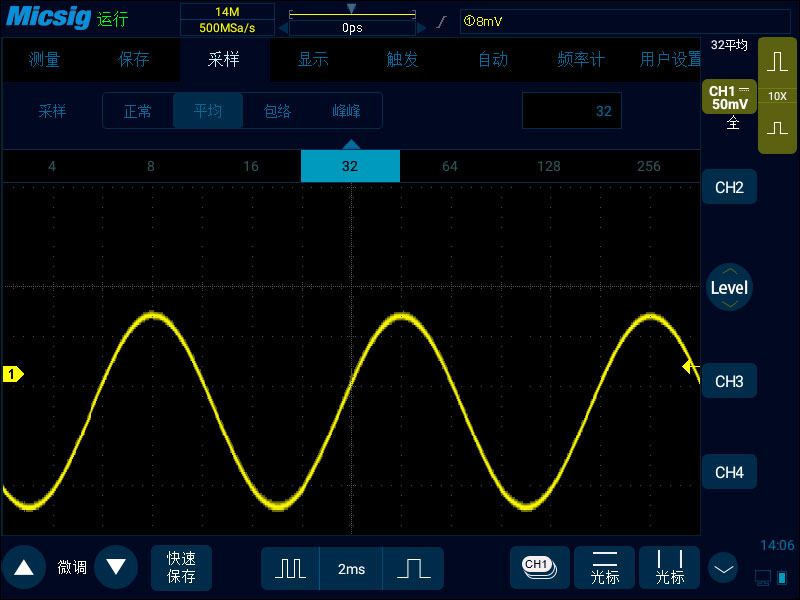Turn on the CH2 channel button
800x600 pixels.
tap(729, 187)
